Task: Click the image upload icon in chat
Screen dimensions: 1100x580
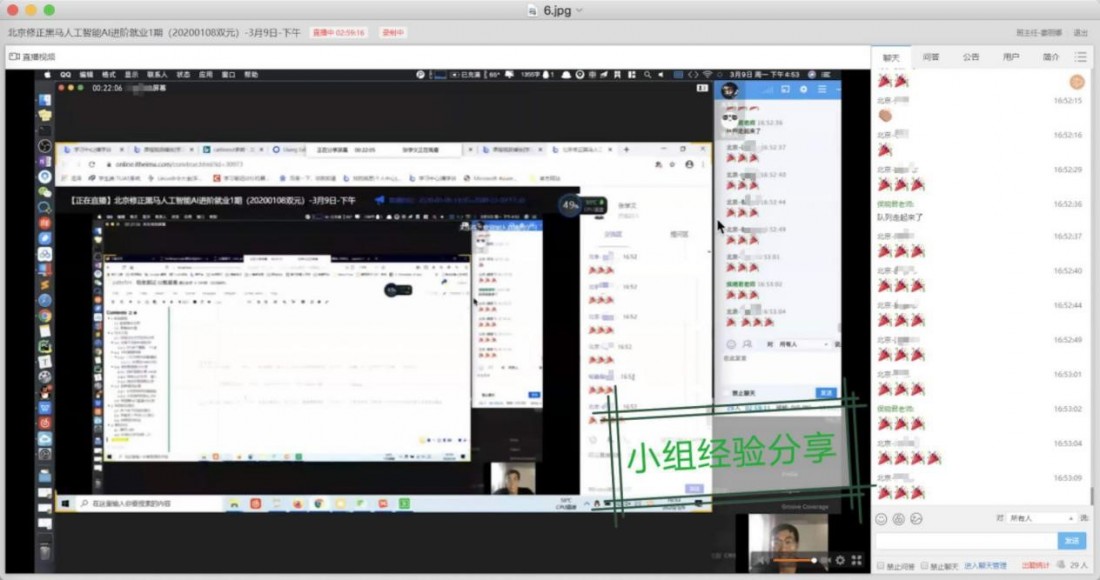Action: coord(916,519)
